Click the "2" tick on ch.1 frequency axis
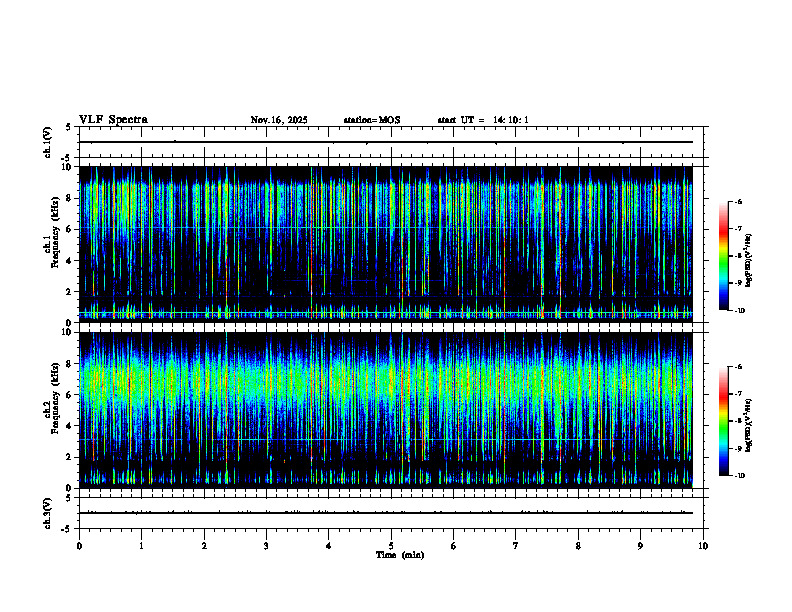This screenshot has width=792, height=612. (70, 291)
